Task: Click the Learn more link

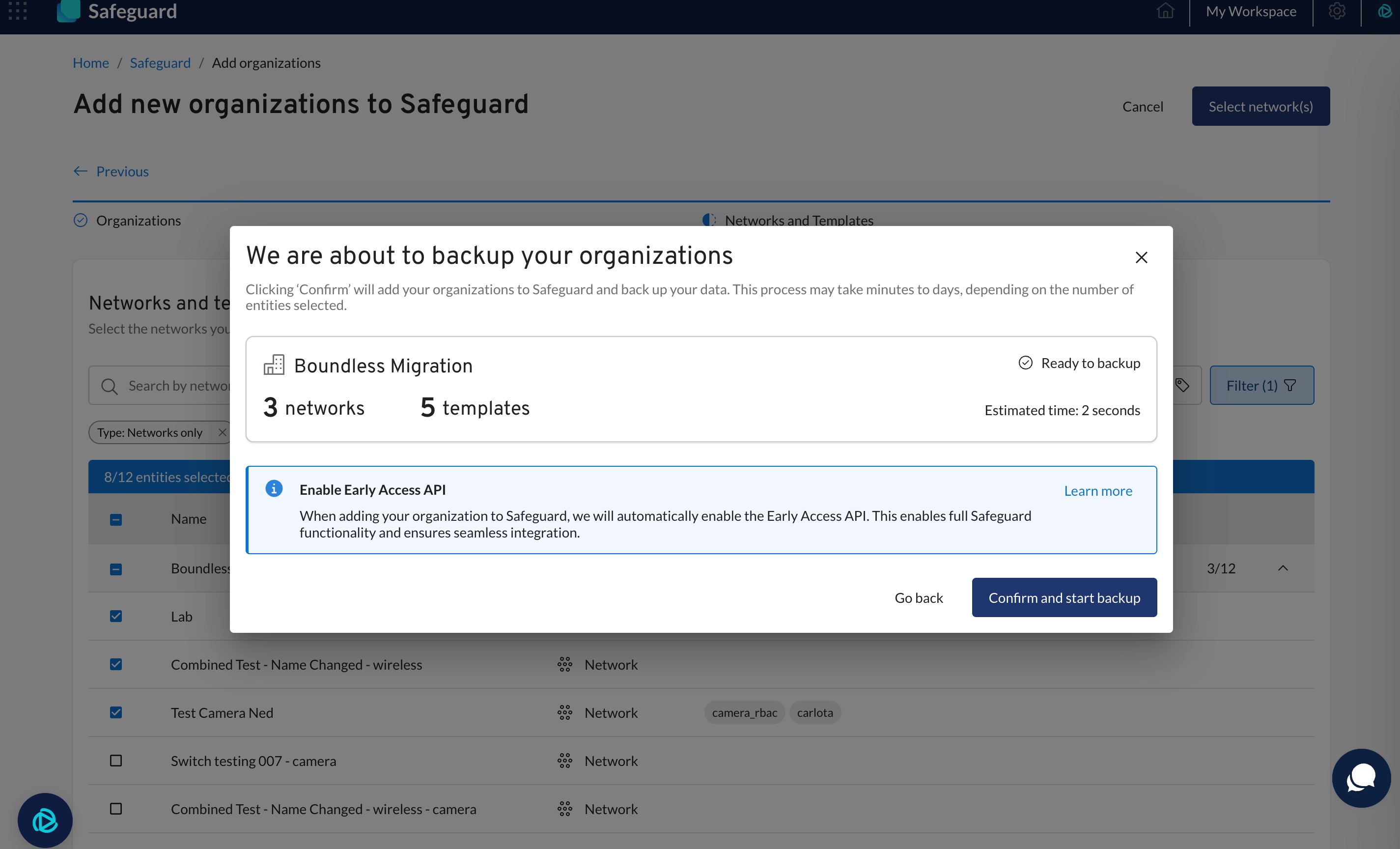Action: click(1097, 490)
